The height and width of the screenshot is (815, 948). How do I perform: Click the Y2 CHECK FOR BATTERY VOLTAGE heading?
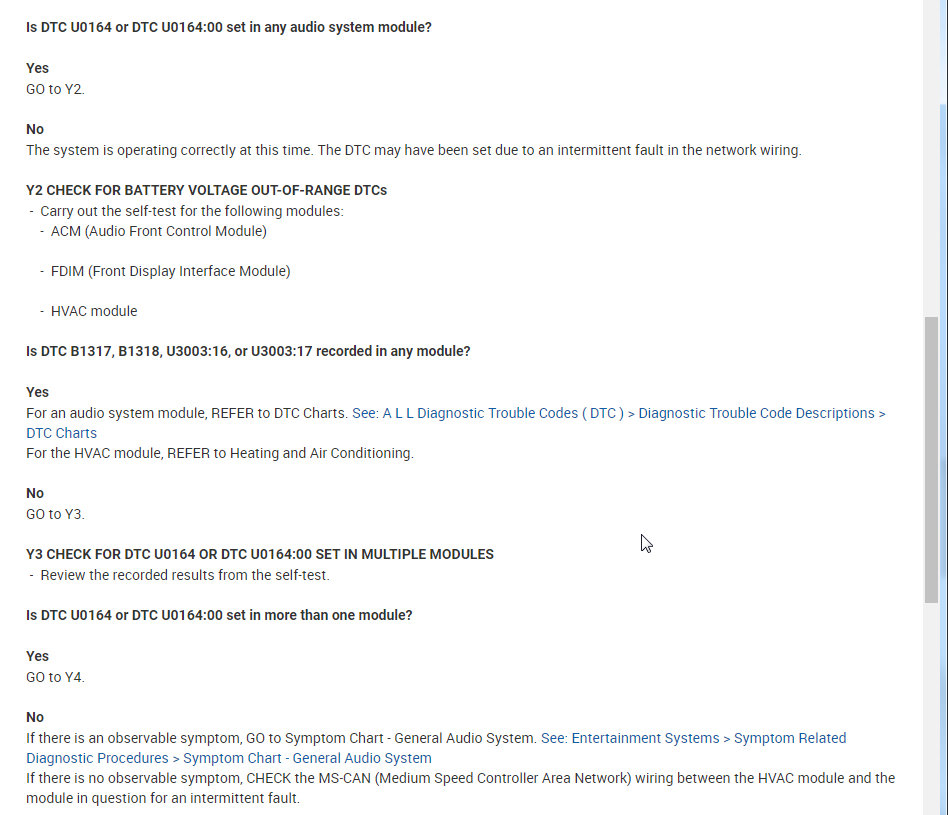(206, 190)
